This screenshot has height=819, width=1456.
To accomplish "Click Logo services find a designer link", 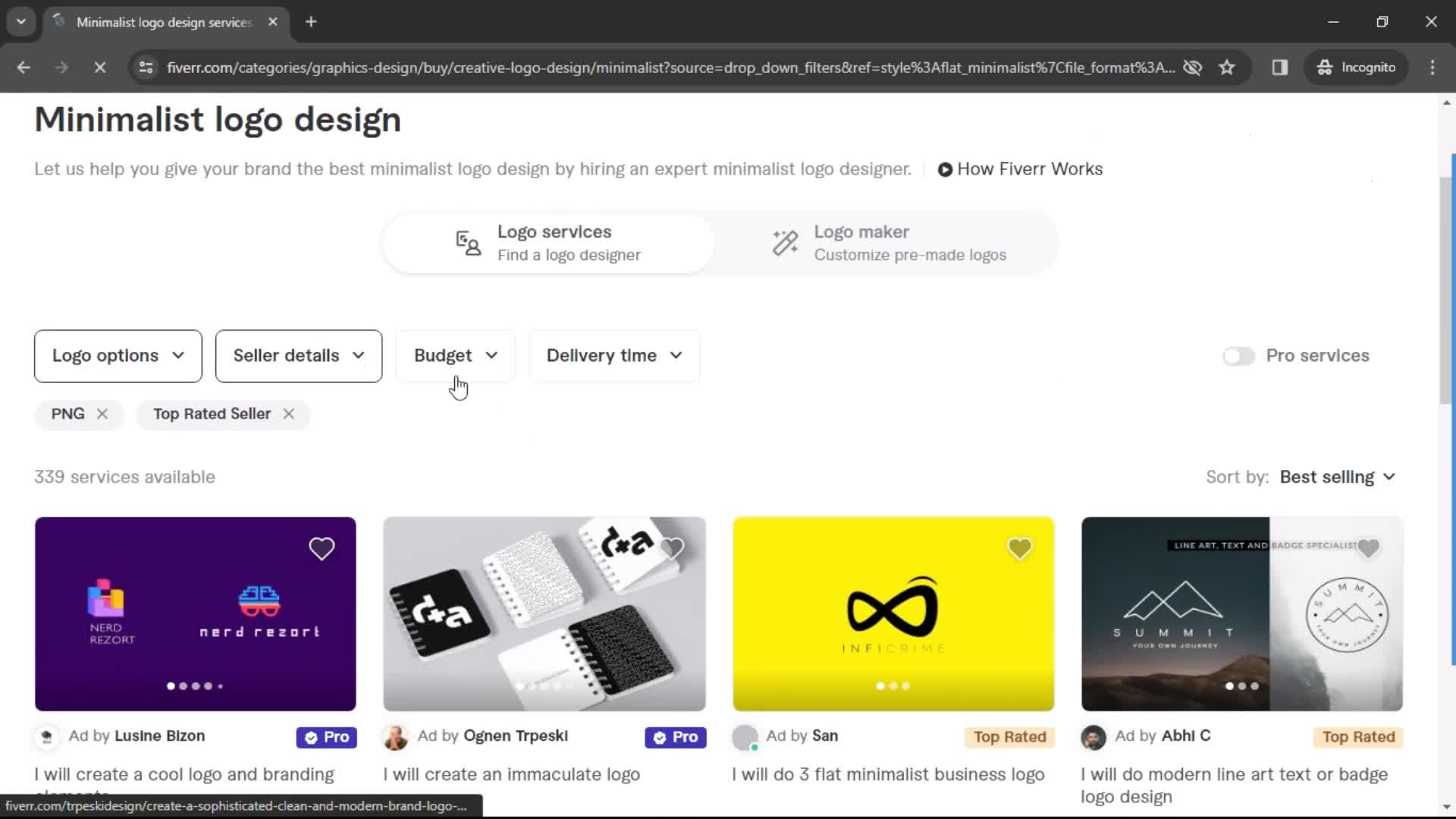I will click(x=552, y=242).
